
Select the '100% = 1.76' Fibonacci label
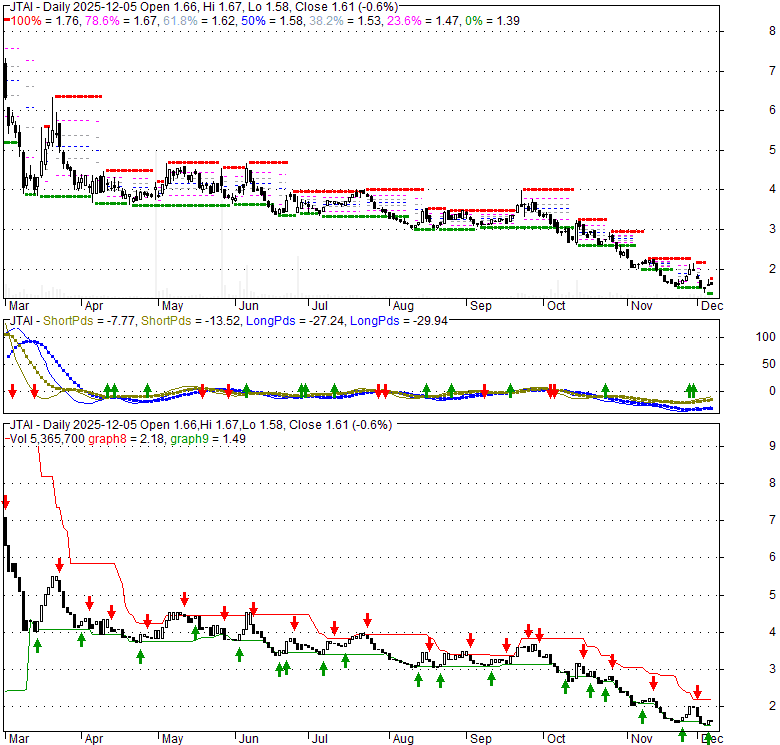coord(45,21)
